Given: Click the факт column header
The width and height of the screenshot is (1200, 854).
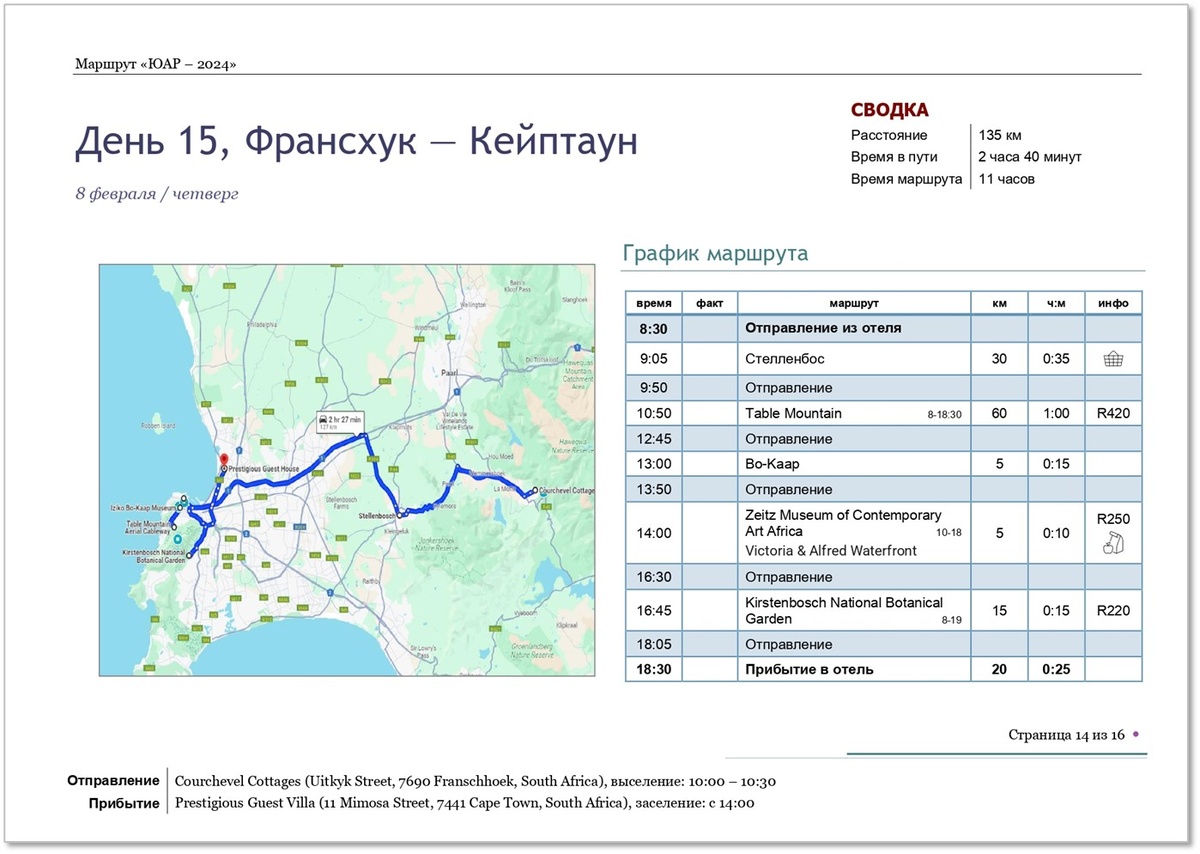Looking at the screenshot, I should pos(710,303).
